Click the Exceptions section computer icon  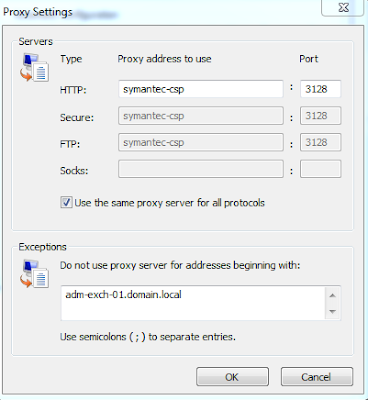(x=34, y=274)
